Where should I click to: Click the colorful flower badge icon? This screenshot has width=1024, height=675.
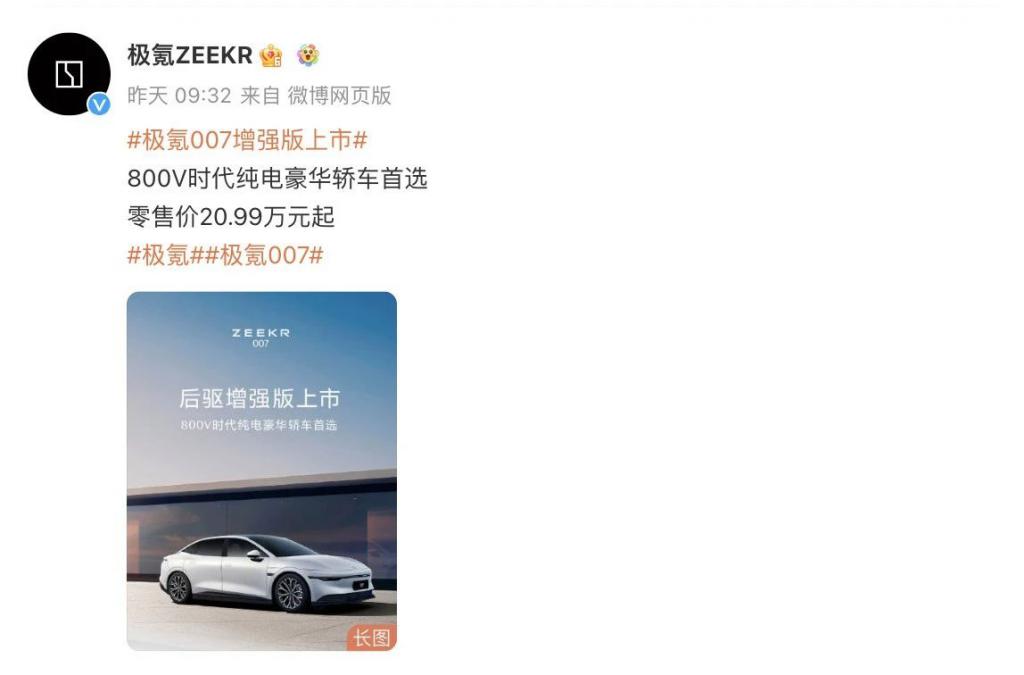pos(308,55)
